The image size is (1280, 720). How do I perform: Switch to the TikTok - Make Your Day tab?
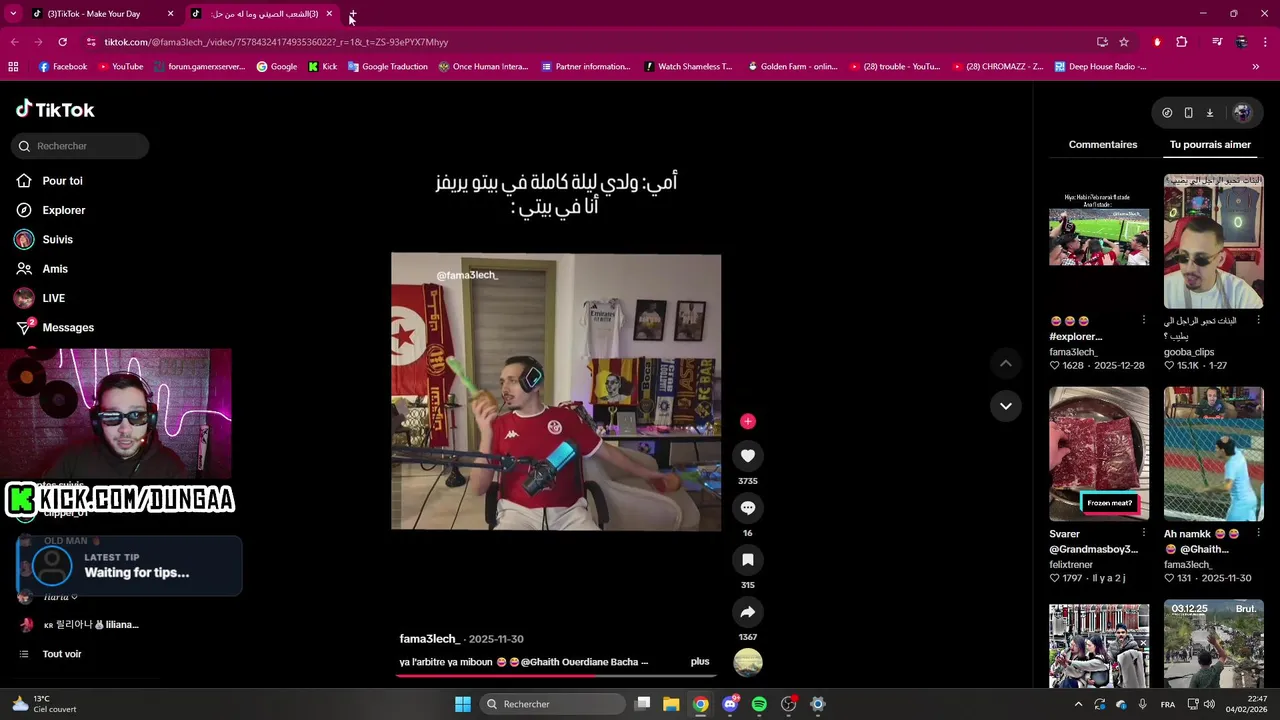click(x=101, y=14)
